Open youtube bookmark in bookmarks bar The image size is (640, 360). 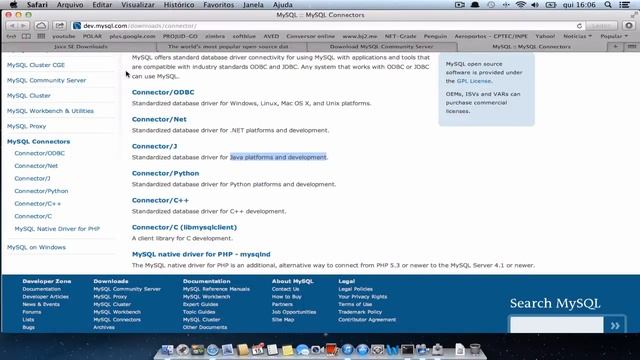click(x=64, y=36)
